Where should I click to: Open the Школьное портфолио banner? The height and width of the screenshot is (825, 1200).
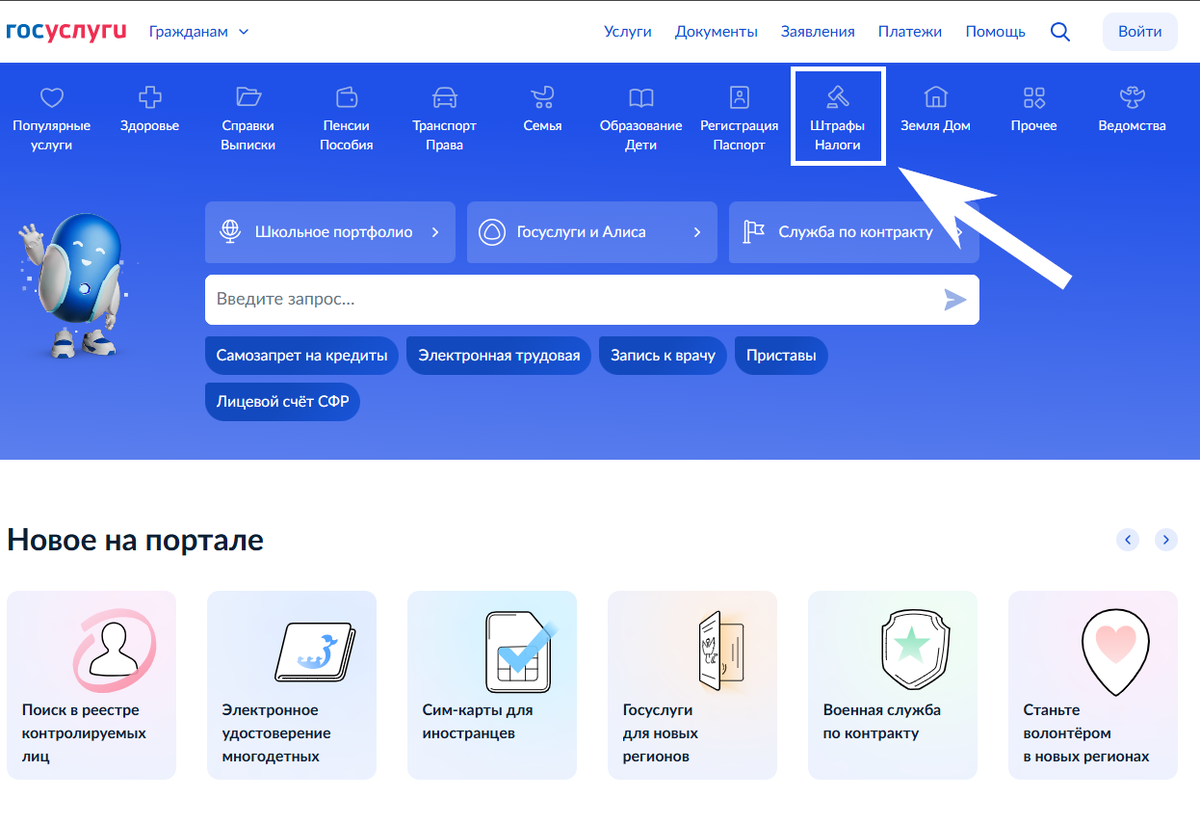(x=330, y=232)
